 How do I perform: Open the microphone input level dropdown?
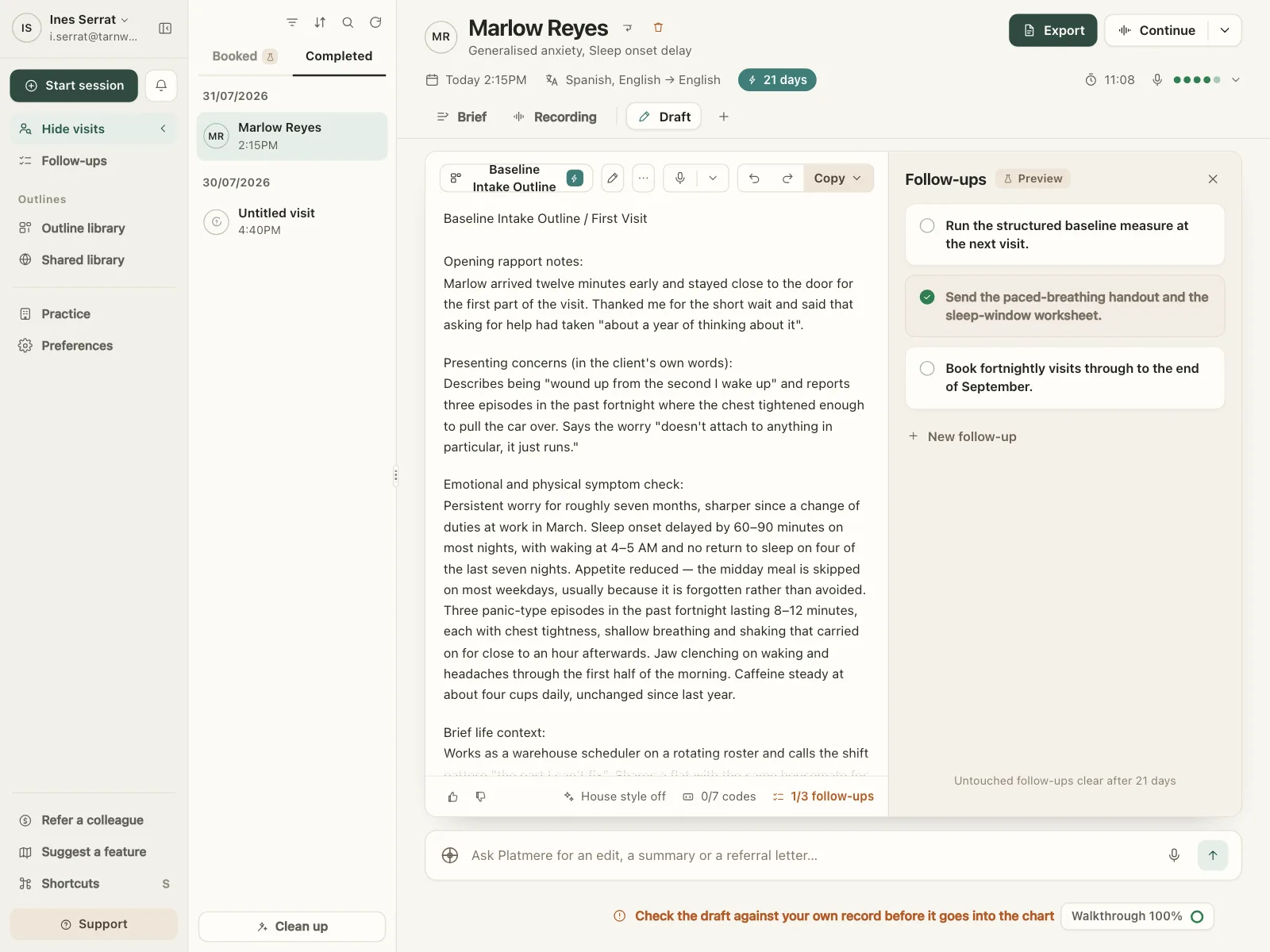tap(1236, 80)
